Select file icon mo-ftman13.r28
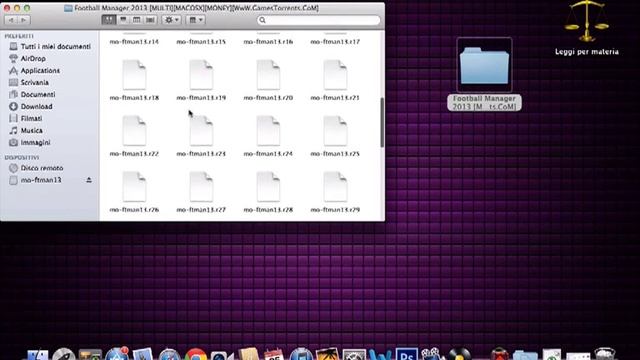This screenshot has height=360, width=640. pos(268,187)
